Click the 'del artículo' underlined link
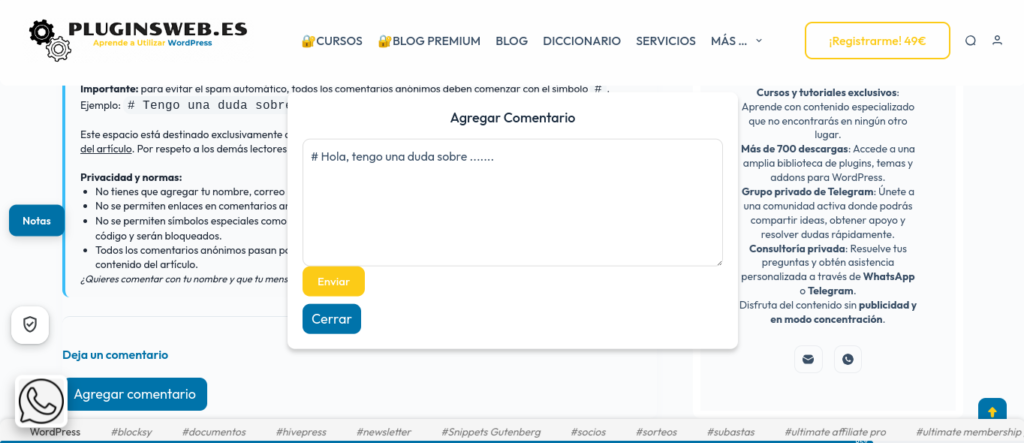The image size is (1024, 443). 106,149
